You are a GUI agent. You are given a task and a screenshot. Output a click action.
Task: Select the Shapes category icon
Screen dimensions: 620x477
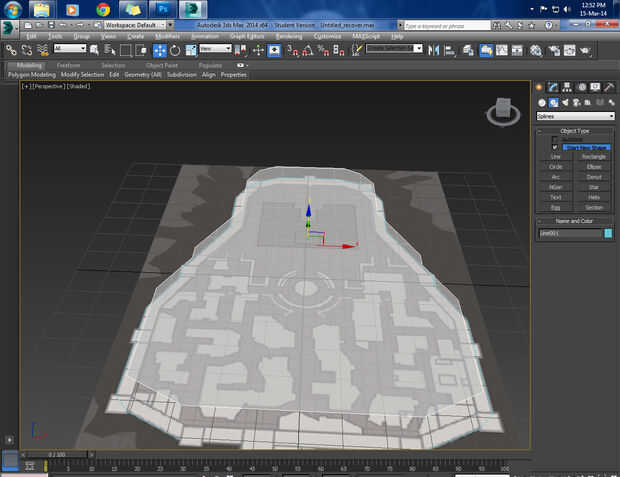[x=553, y=102]
